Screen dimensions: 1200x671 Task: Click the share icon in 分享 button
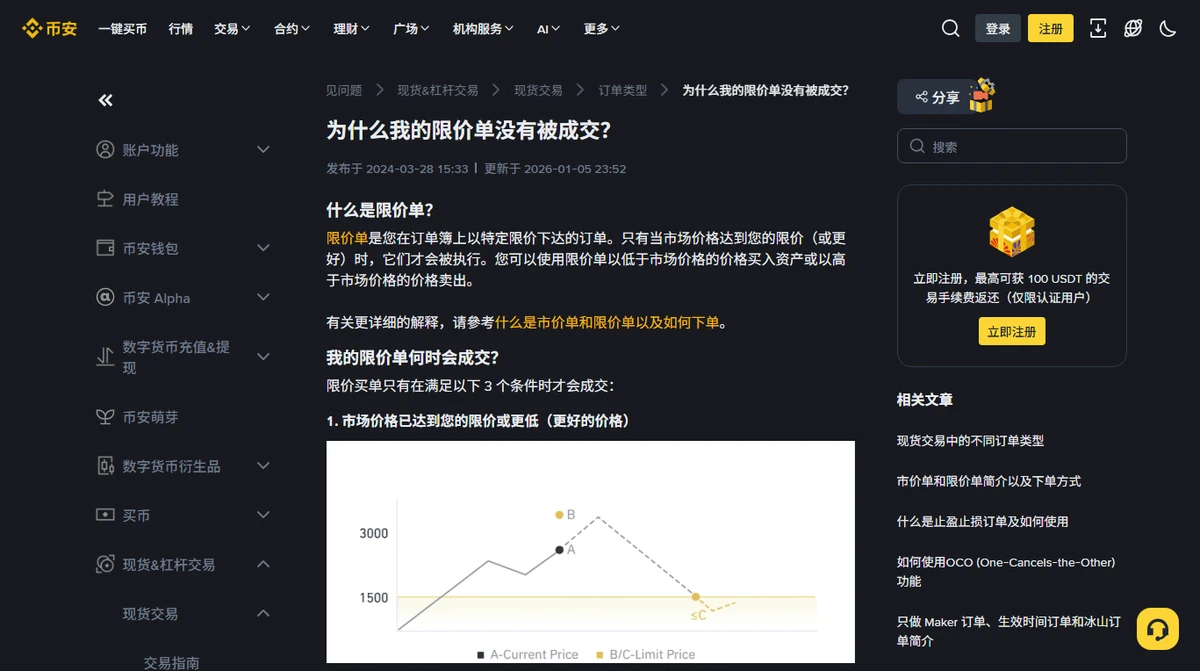920,98
